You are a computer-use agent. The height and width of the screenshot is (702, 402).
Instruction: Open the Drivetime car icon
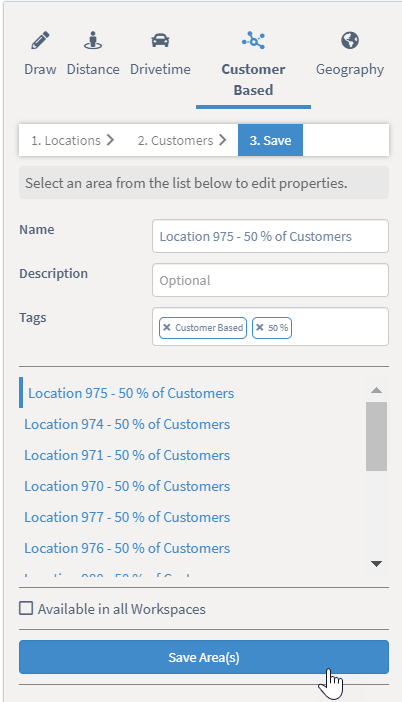pos(160,41)
